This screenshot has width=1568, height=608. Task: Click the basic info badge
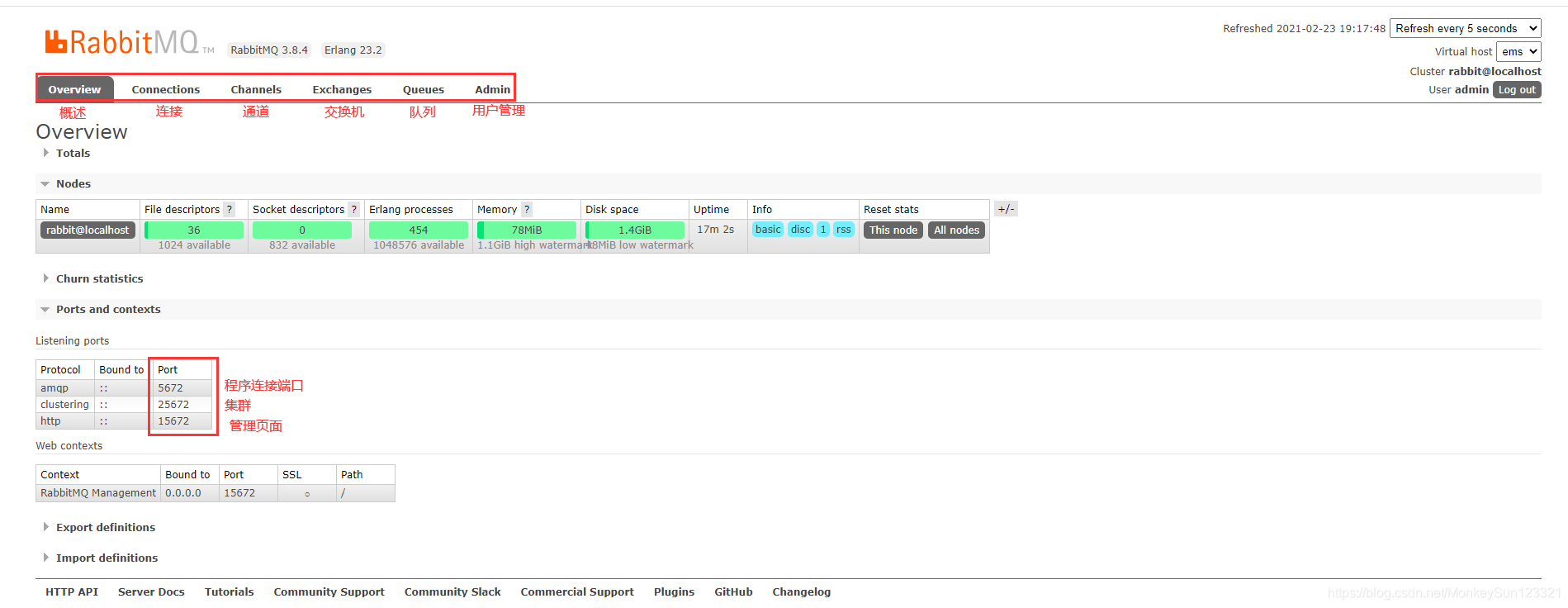click(x=768, y=230)
